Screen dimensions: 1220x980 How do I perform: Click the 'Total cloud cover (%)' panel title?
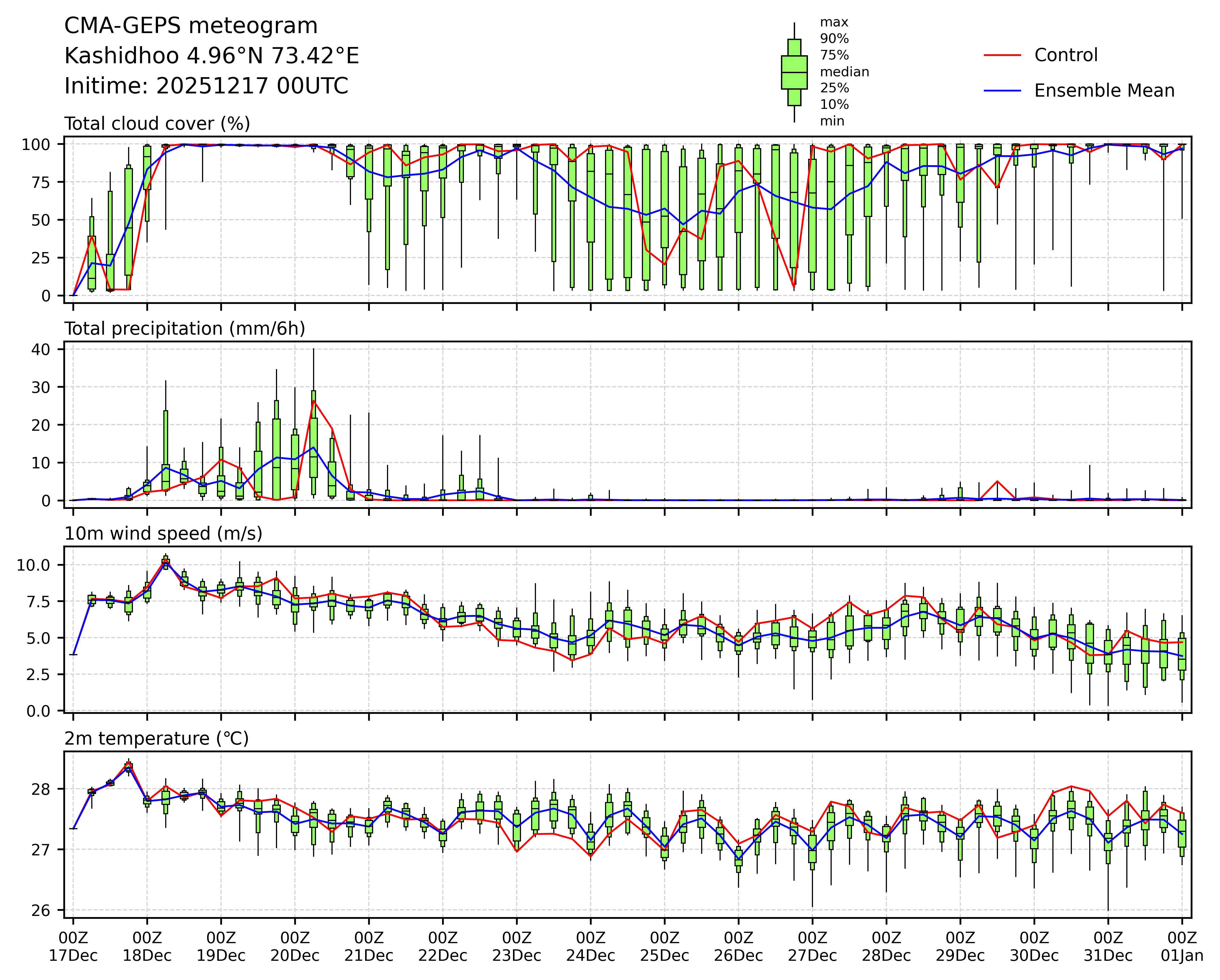click(x=157, y=123)
